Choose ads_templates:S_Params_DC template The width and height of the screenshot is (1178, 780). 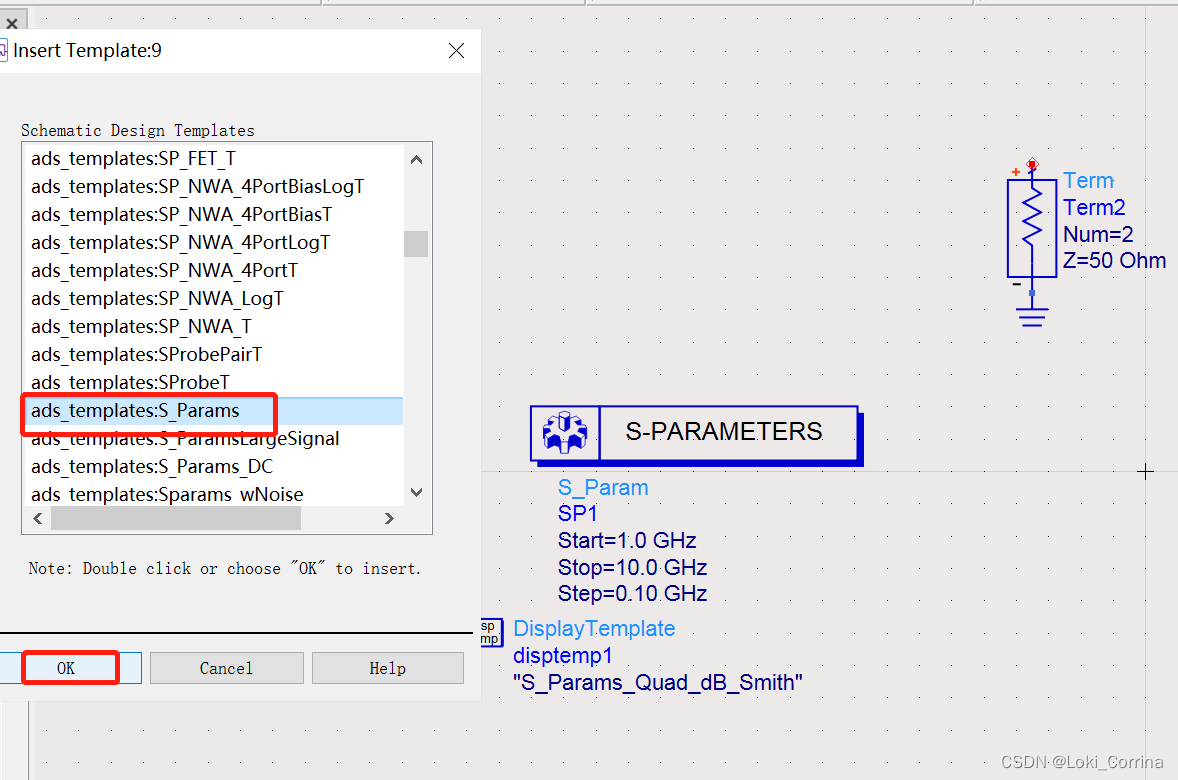pyautogui.click(x=213, y=467)
